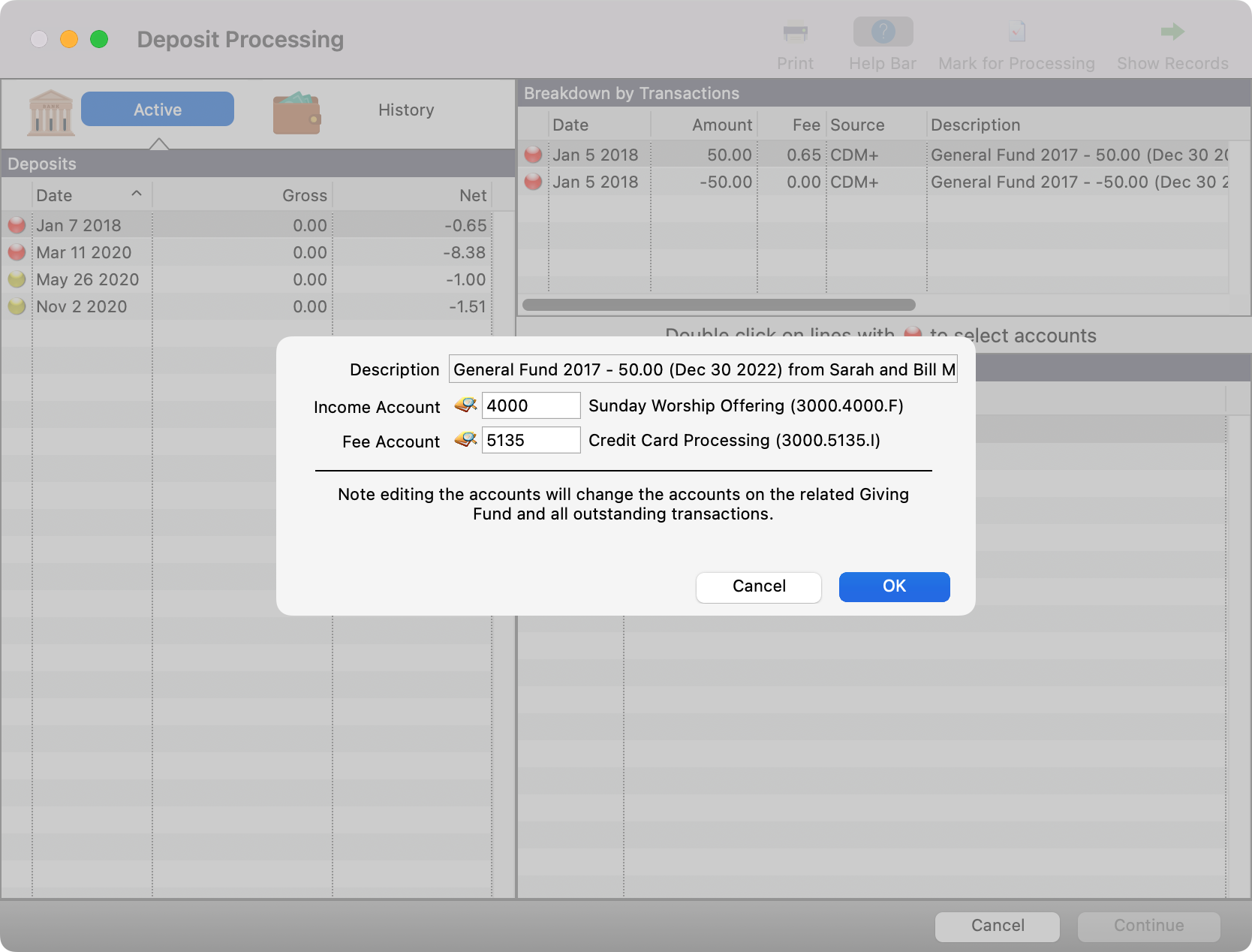Viewport: 1252px width, 952px height.
Task: Click Continue at the bottom right
Action: 1148,926
